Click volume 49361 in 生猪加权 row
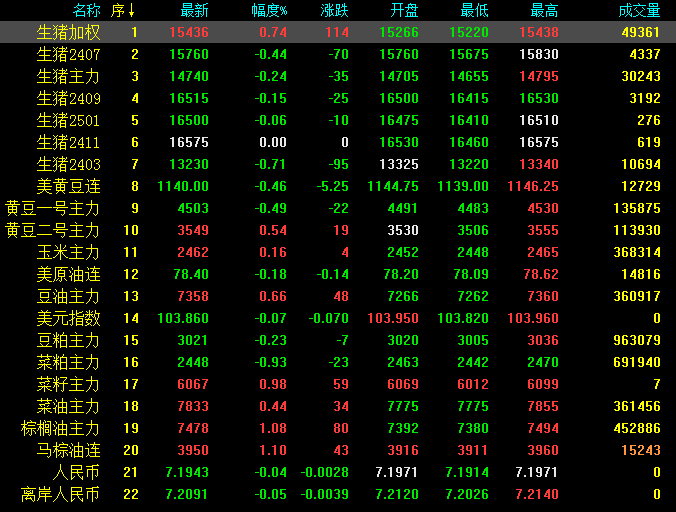 (641, 32)
